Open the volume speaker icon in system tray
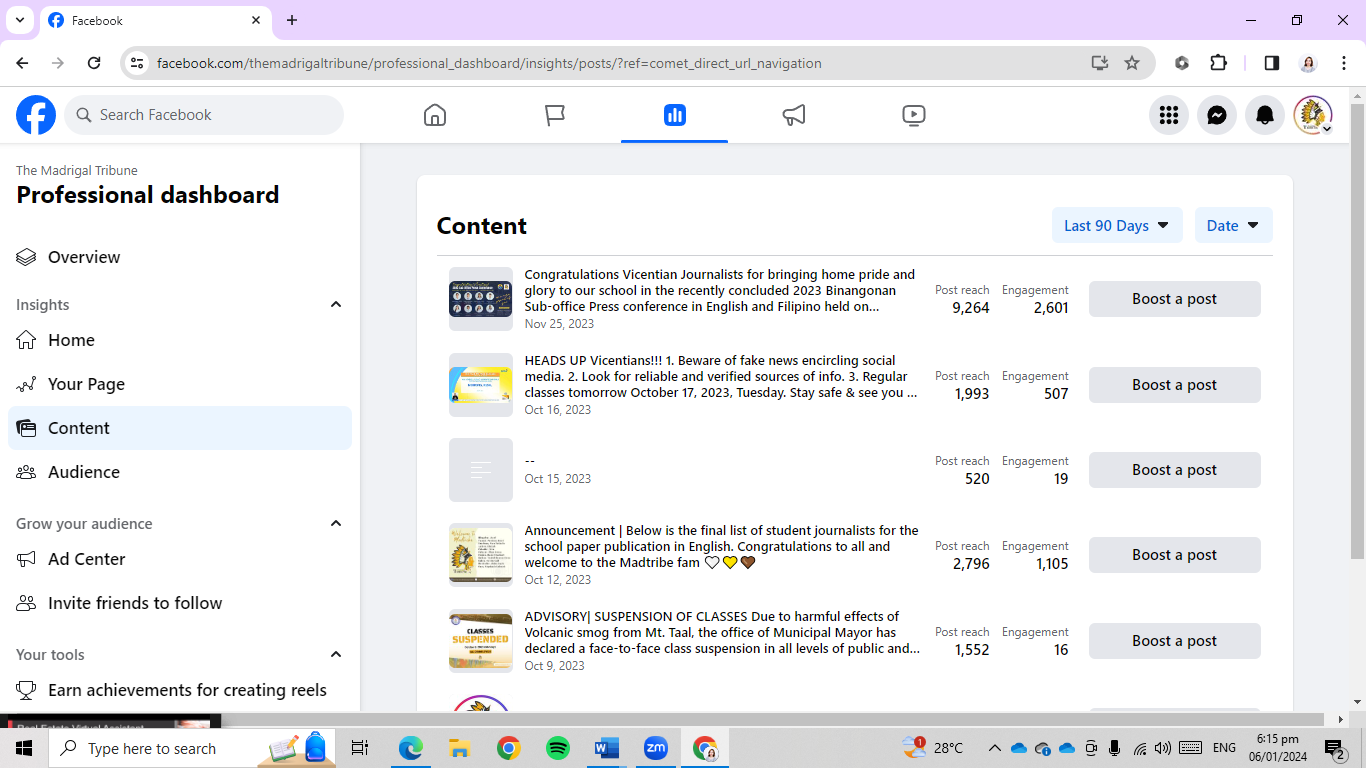This screenshot has width=1366, height=768. 1162,748
